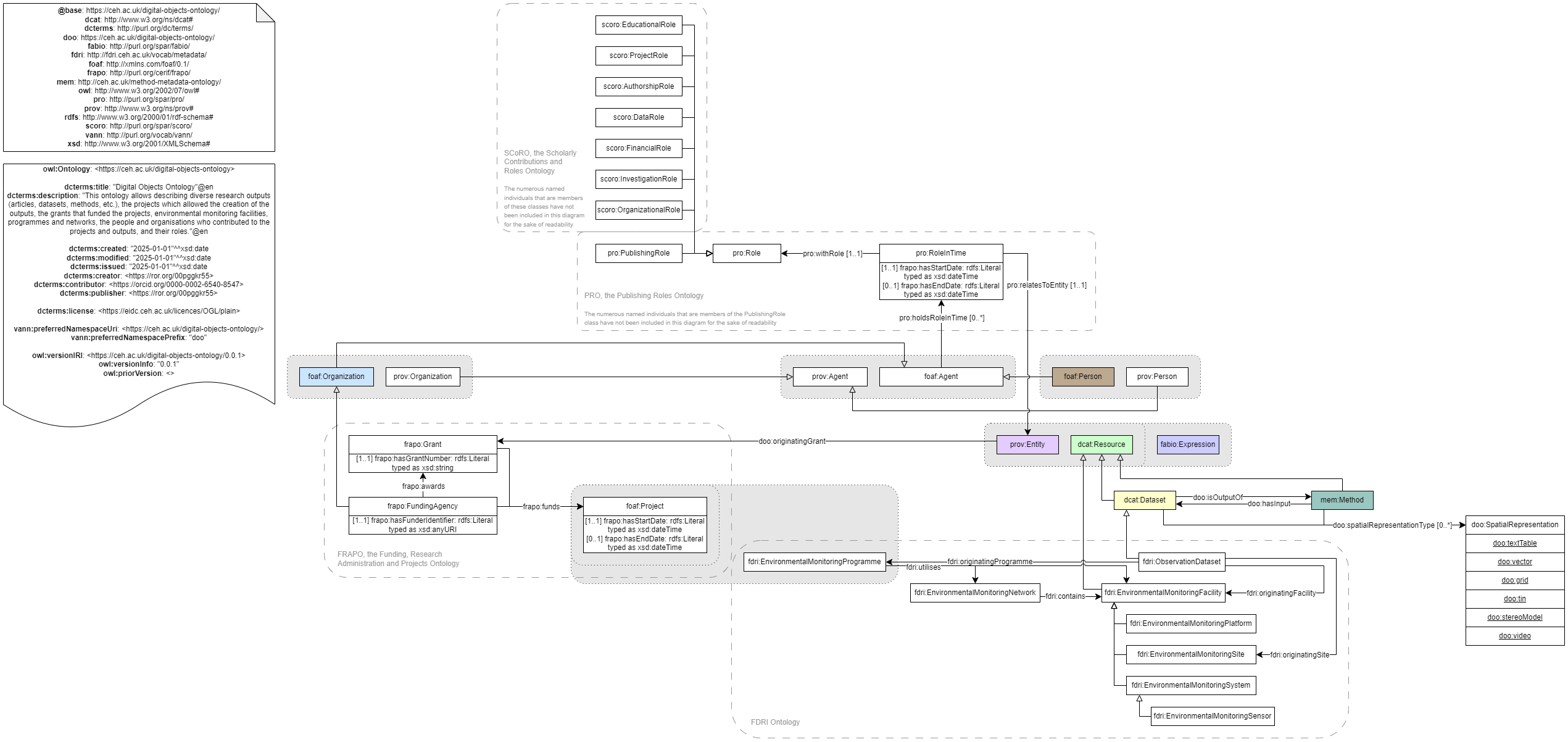
Task: Select the yellow dcat:Dataset box
Action: click(x=1144, y=500)
